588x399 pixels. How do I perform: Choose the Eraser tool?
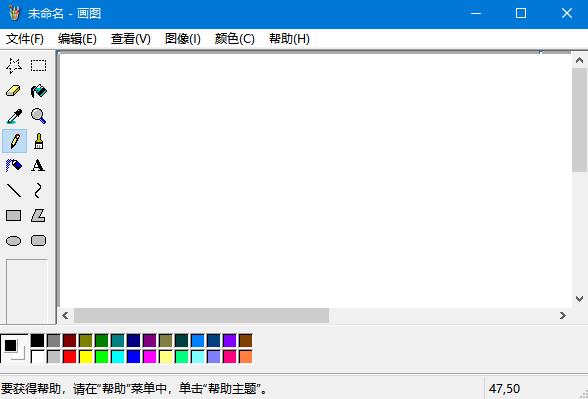click(14, 91)
